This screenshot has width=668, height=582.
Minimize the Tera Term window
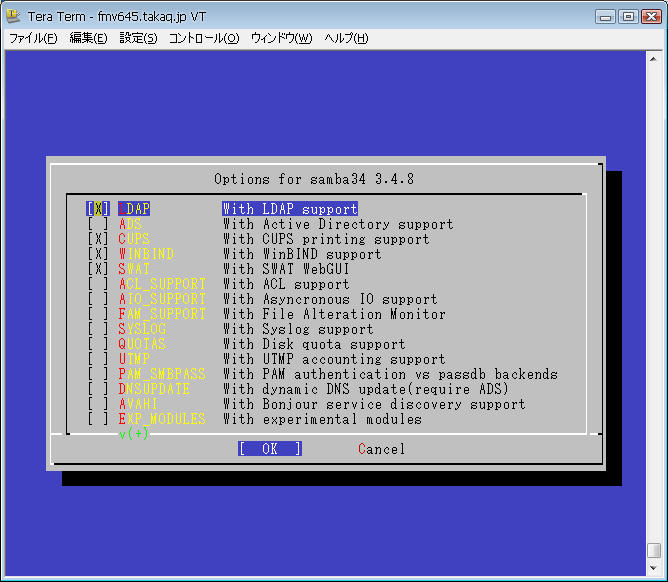tap(605, 17)
